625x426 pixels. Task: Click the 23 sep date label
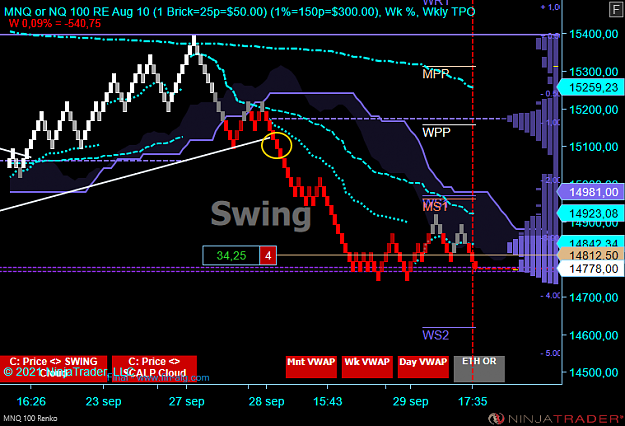coord(103,401)
